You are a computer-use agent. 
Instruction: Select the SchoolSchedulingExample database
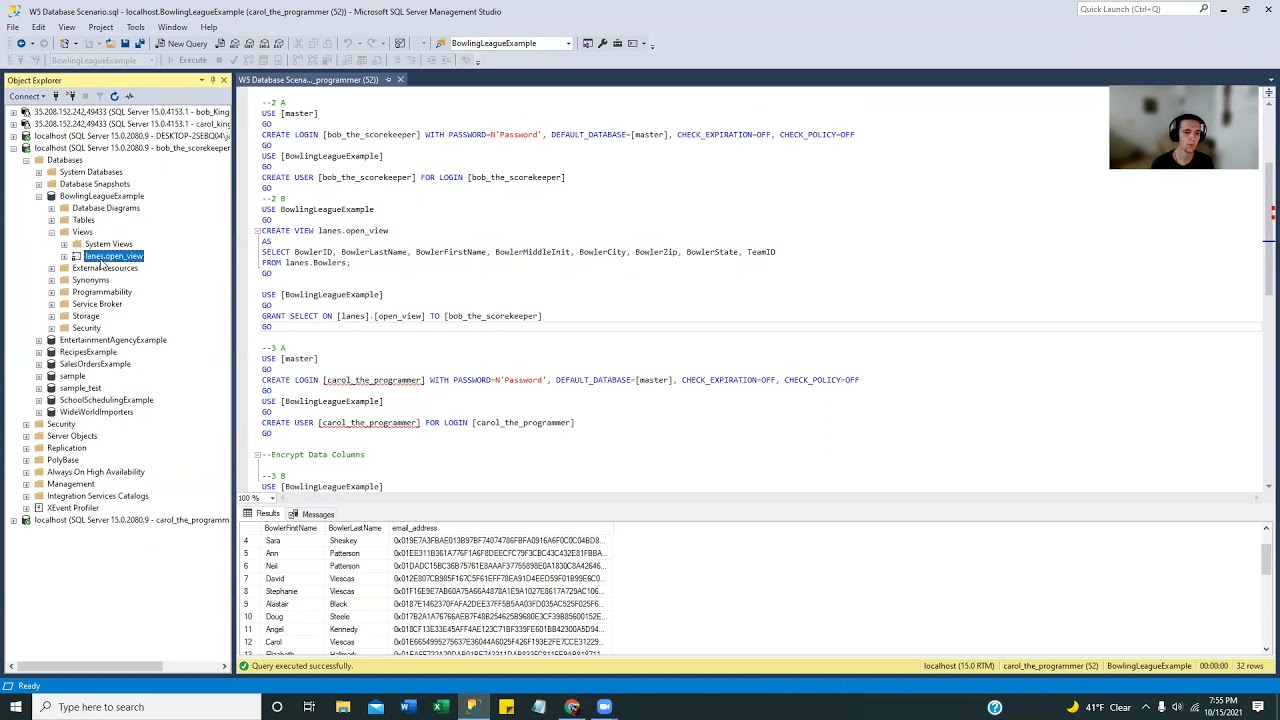click(106, 400)
